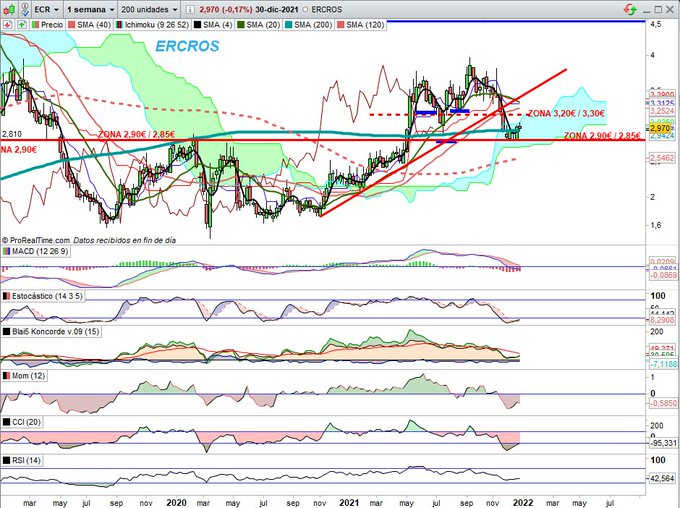Click the SMA (200) teal color swatch
Viewport: 680px width, 508px height.
pos(288,25)
